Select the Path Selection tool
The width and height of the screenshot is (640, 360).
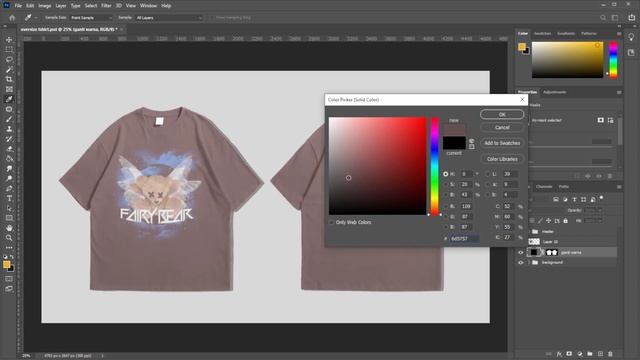[x=9, y=208]
